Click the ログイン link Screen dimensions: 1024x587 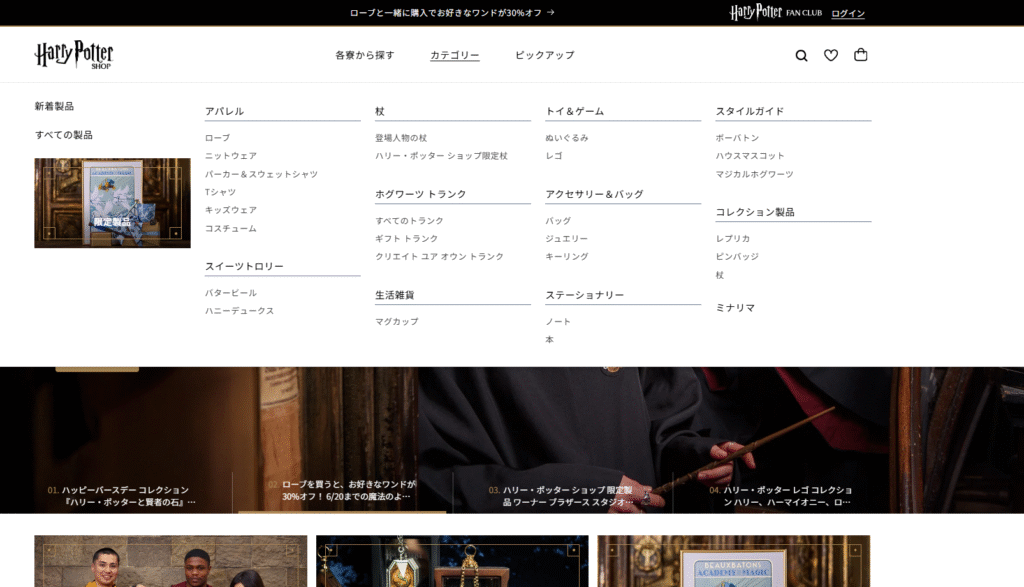coord(848,13)
